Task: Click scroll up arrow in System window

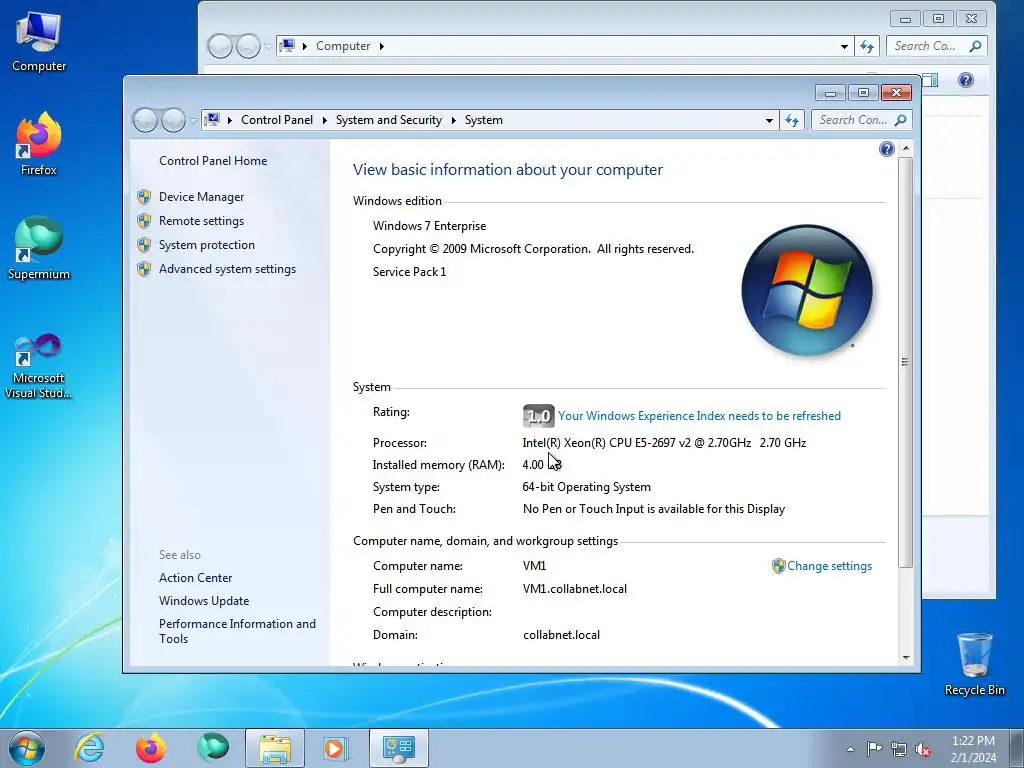Action: 906,149
